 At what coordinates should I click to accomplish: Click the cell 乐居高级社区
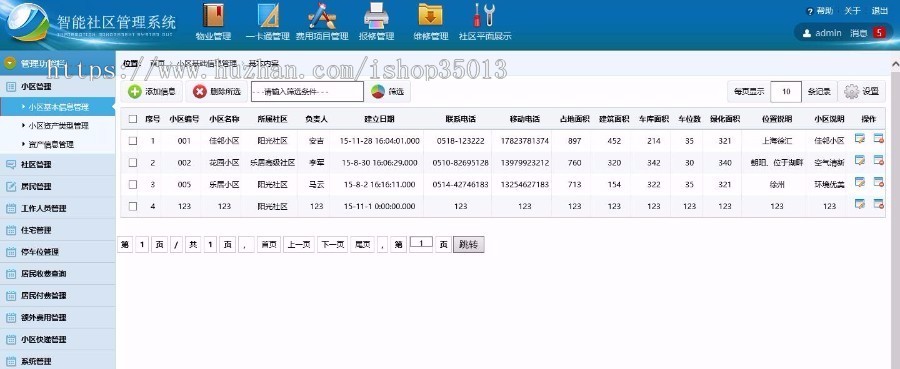click(273, 163)
